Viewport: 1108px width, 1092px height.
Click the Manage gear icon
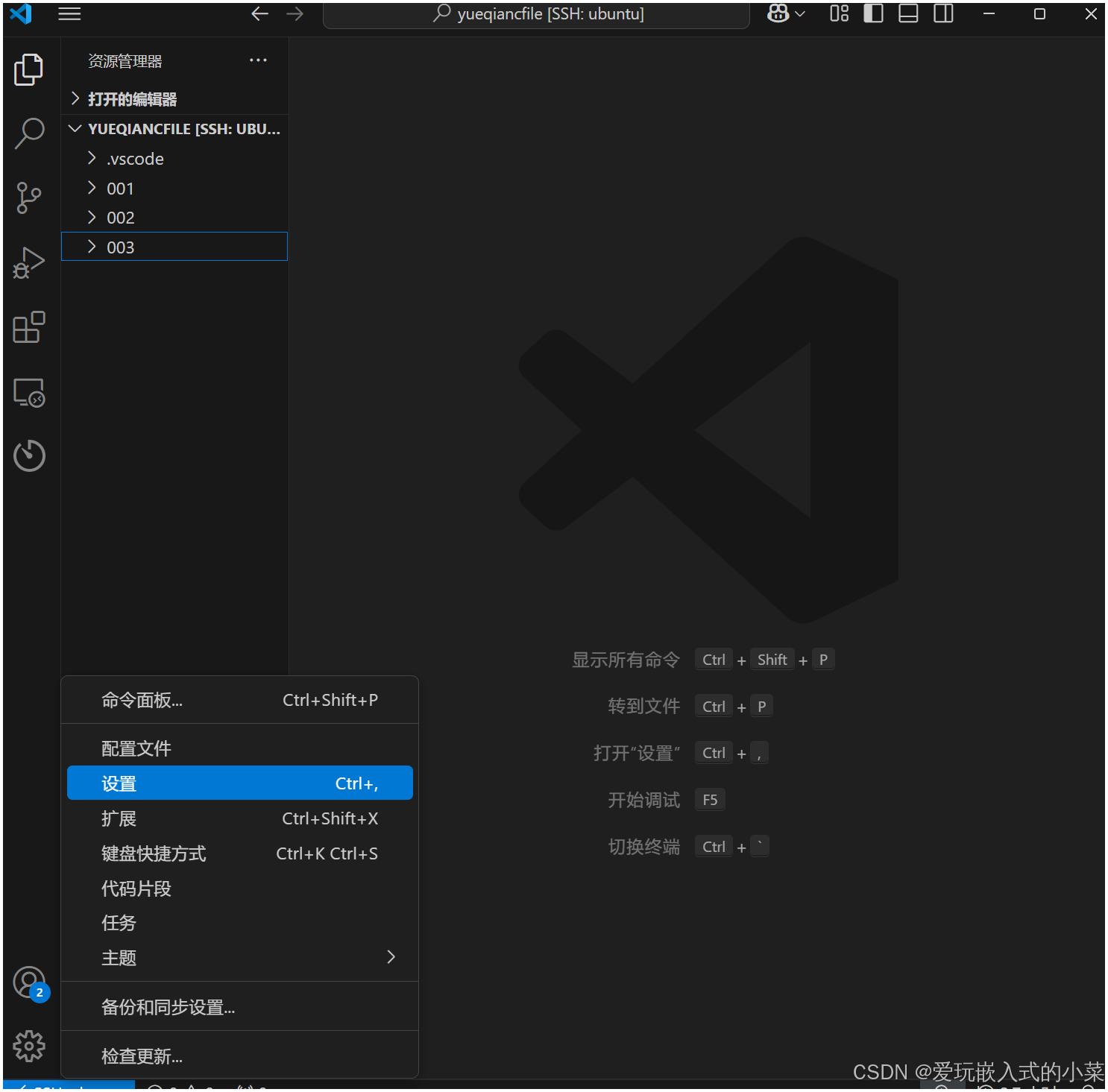click(29, 1046)
